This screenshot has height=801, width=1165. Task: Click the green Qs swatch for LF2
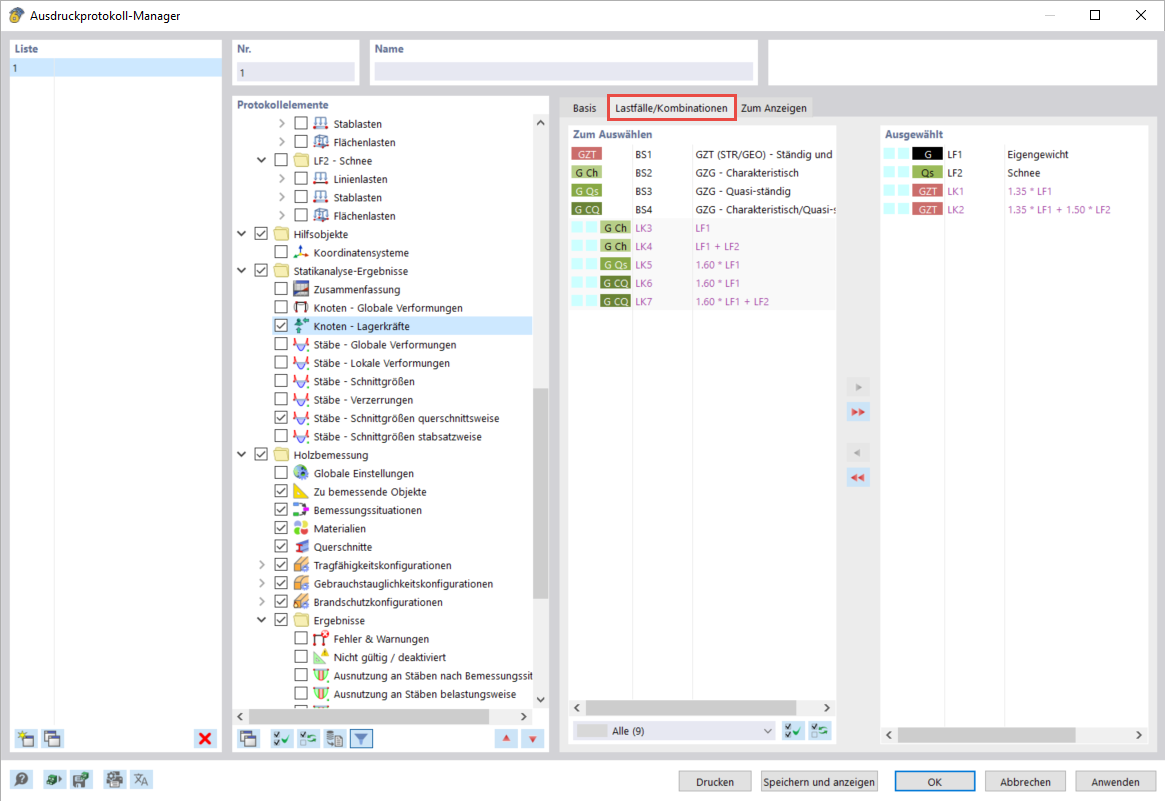click(927, 172)
